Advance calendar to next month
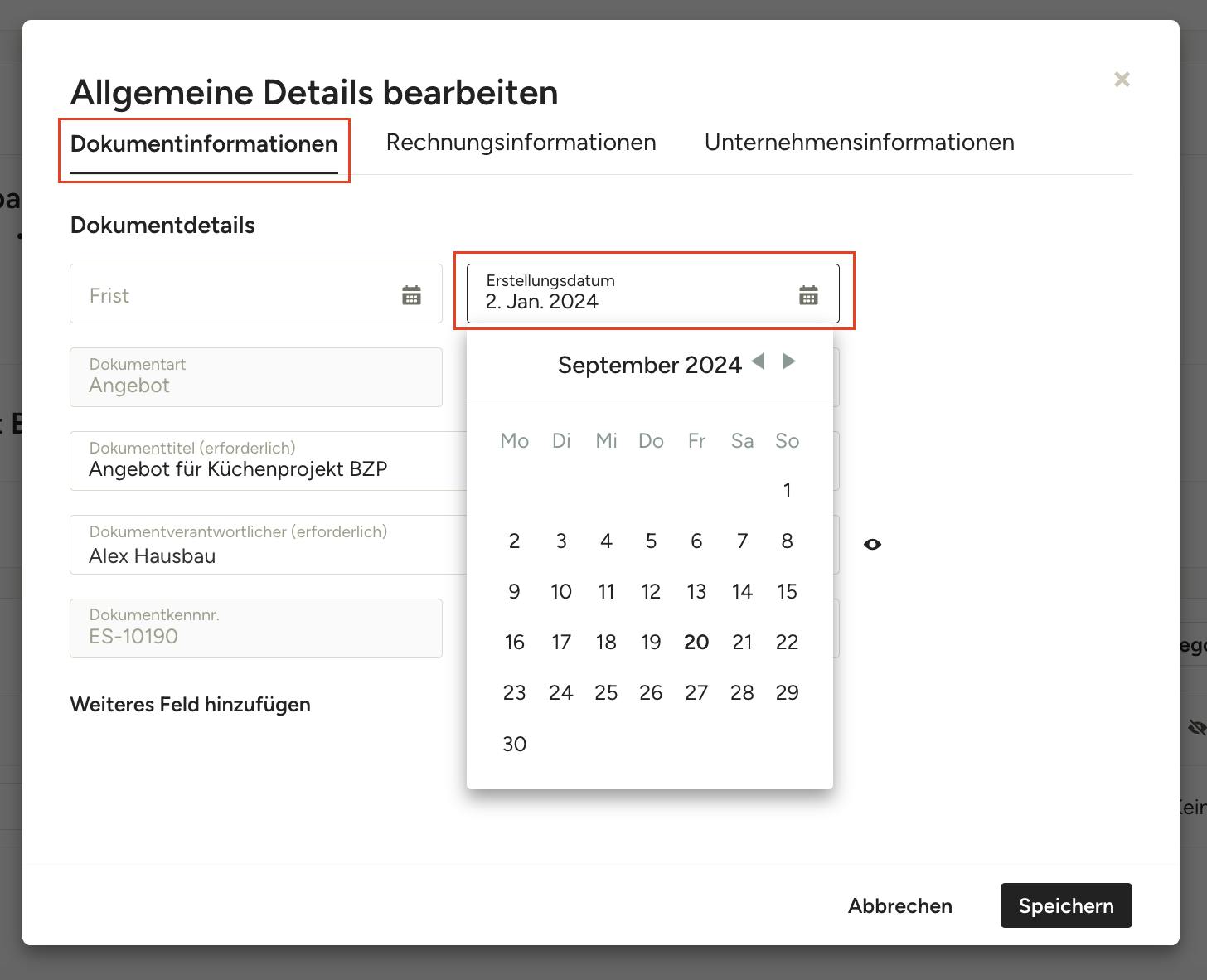 tap(788, 361)
